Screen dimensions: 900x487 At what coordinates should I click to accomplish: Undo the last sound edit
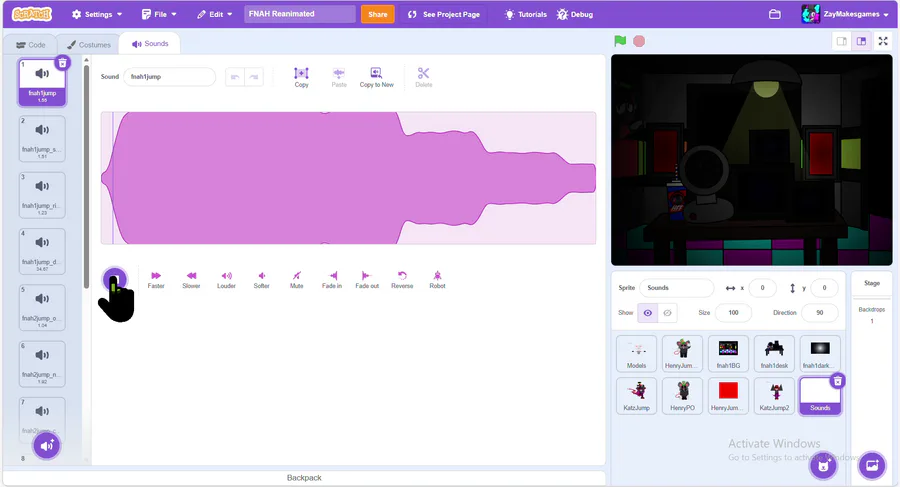pyautogui.click(x=235, y=76)
